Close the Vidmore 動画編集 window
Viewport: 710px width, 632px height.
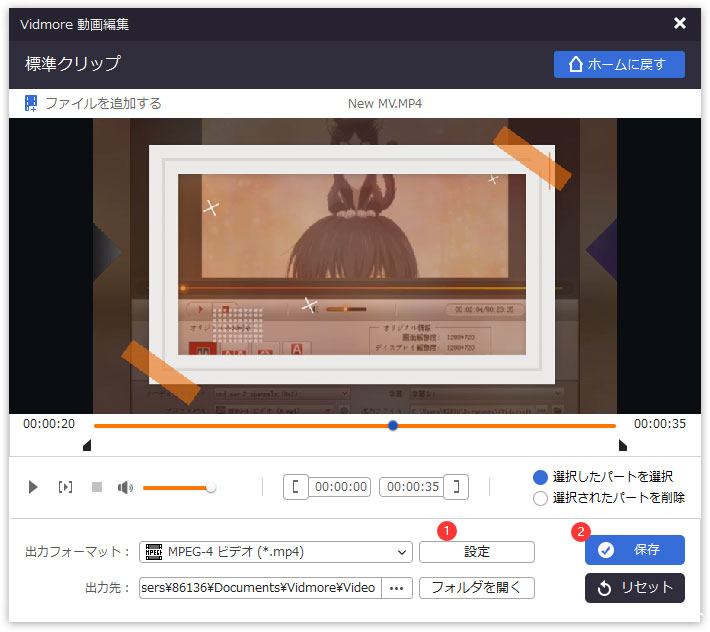click(680, 23)
